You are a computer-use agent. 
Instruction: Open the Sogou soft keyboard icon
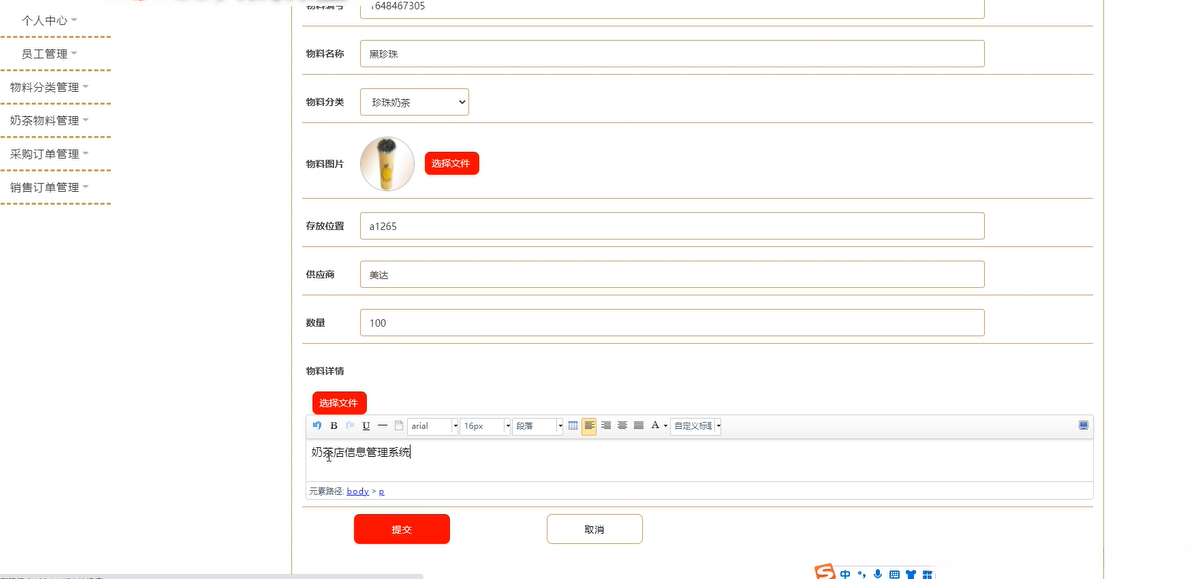point(895,574)
